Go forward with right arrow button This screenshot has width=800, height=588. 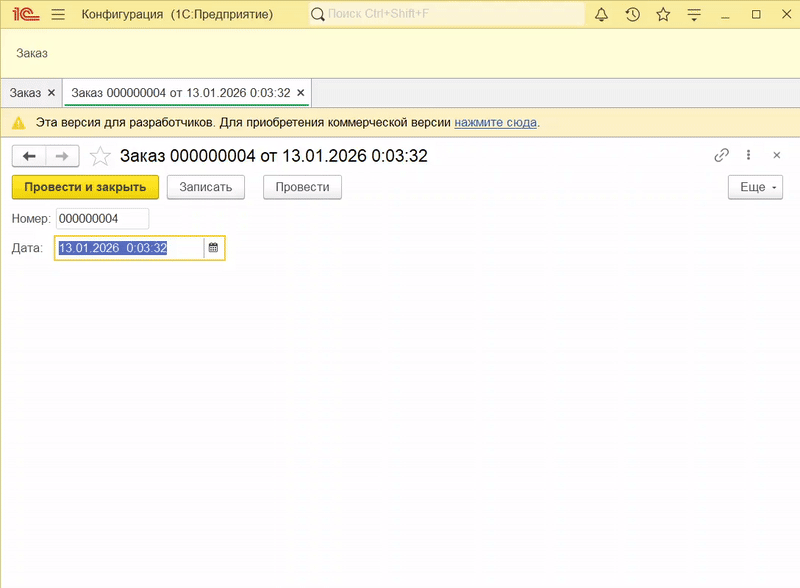62,156
